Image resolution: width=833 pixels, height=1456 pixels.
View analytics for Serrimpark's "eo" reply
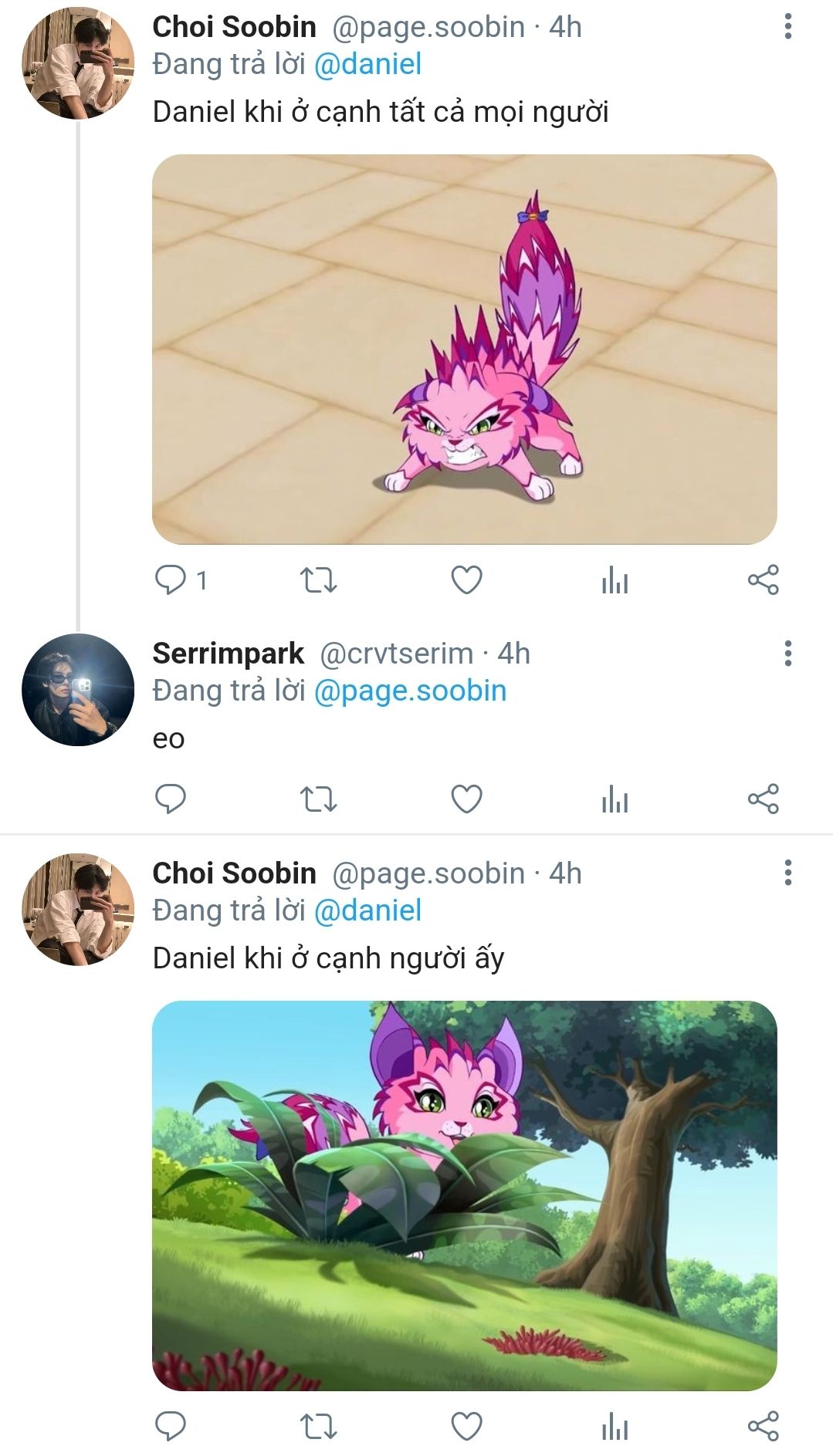[615, 799]
